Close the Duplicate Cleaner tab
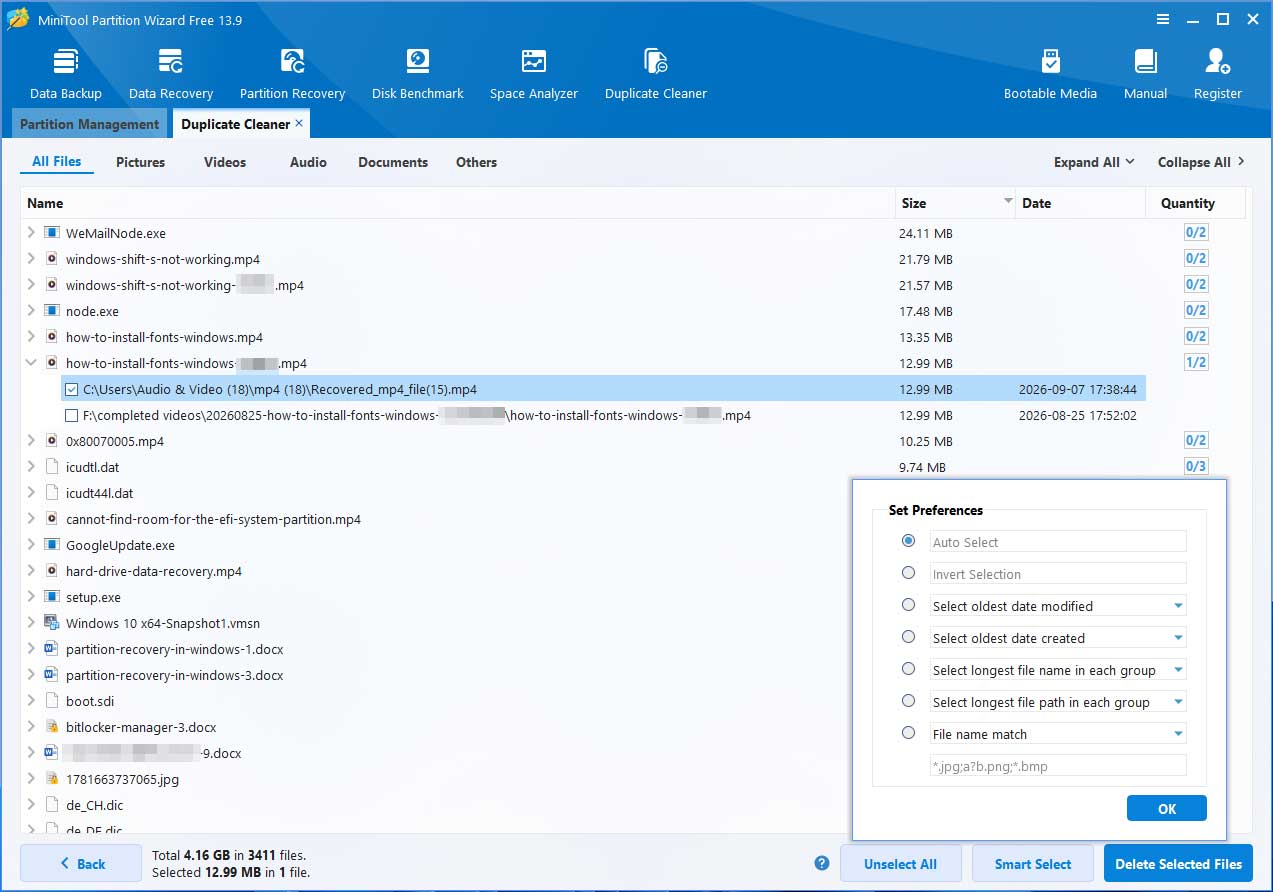 pyautogui.click(x=299, y=123)
